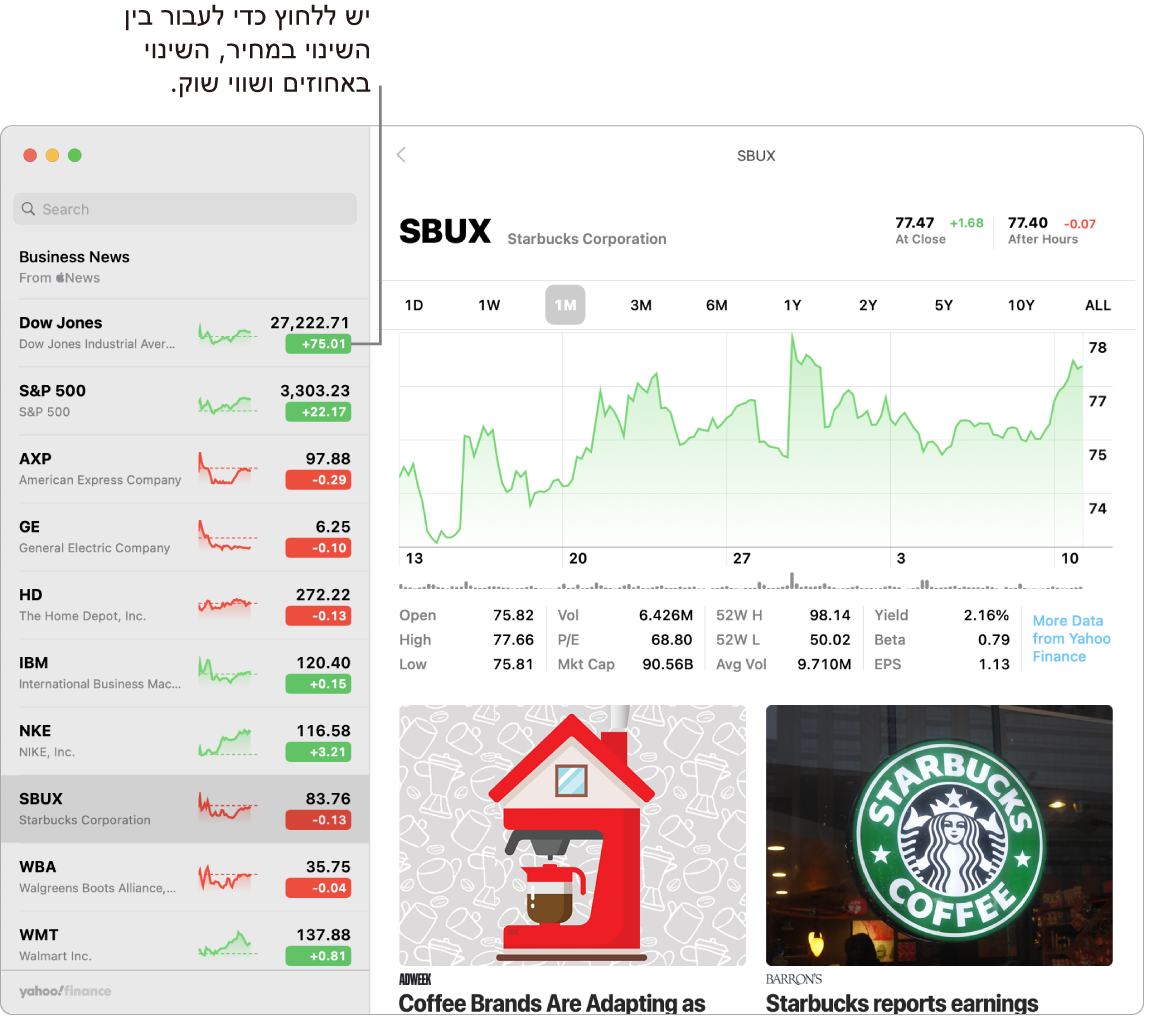Click into the Search field

point(185,209)
